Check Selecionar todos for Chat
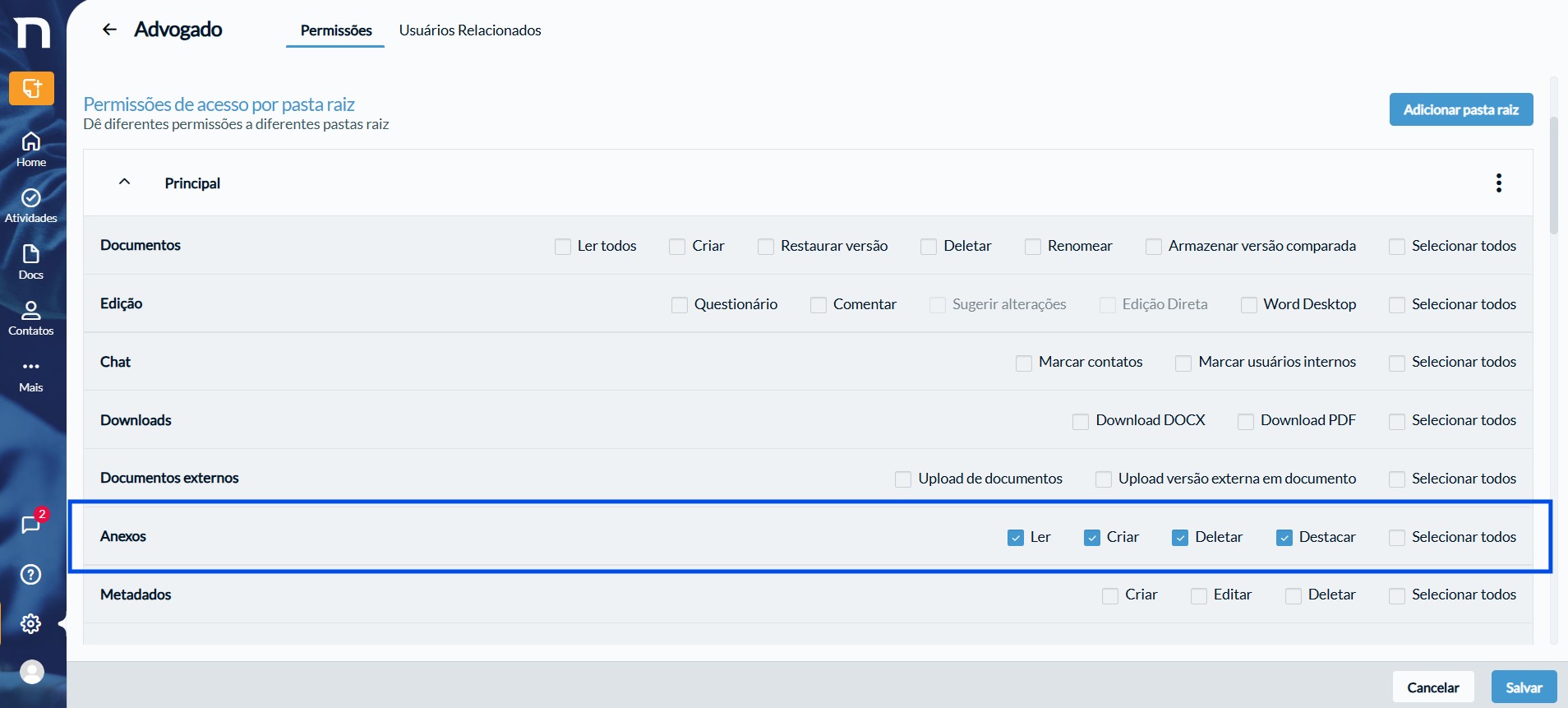Screen dimensions: 1568x708 pyautogui.click(x=1397, y=363)
